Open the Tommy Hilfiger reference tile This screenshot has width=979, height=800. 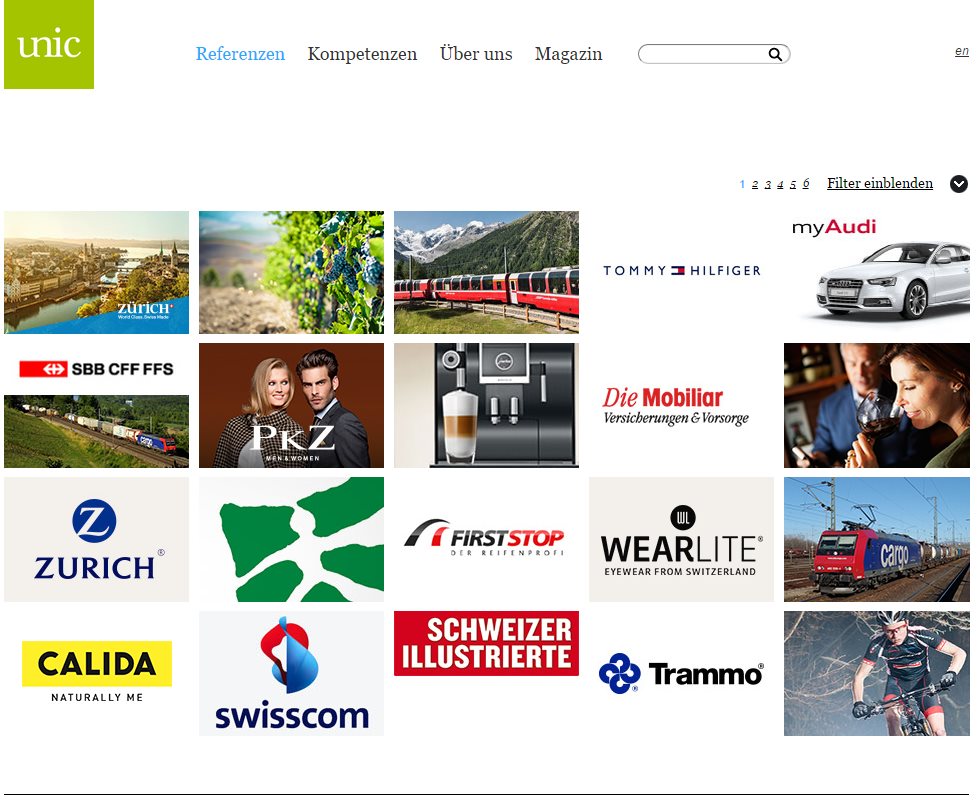pyautogui.click(x=681, y=270)
